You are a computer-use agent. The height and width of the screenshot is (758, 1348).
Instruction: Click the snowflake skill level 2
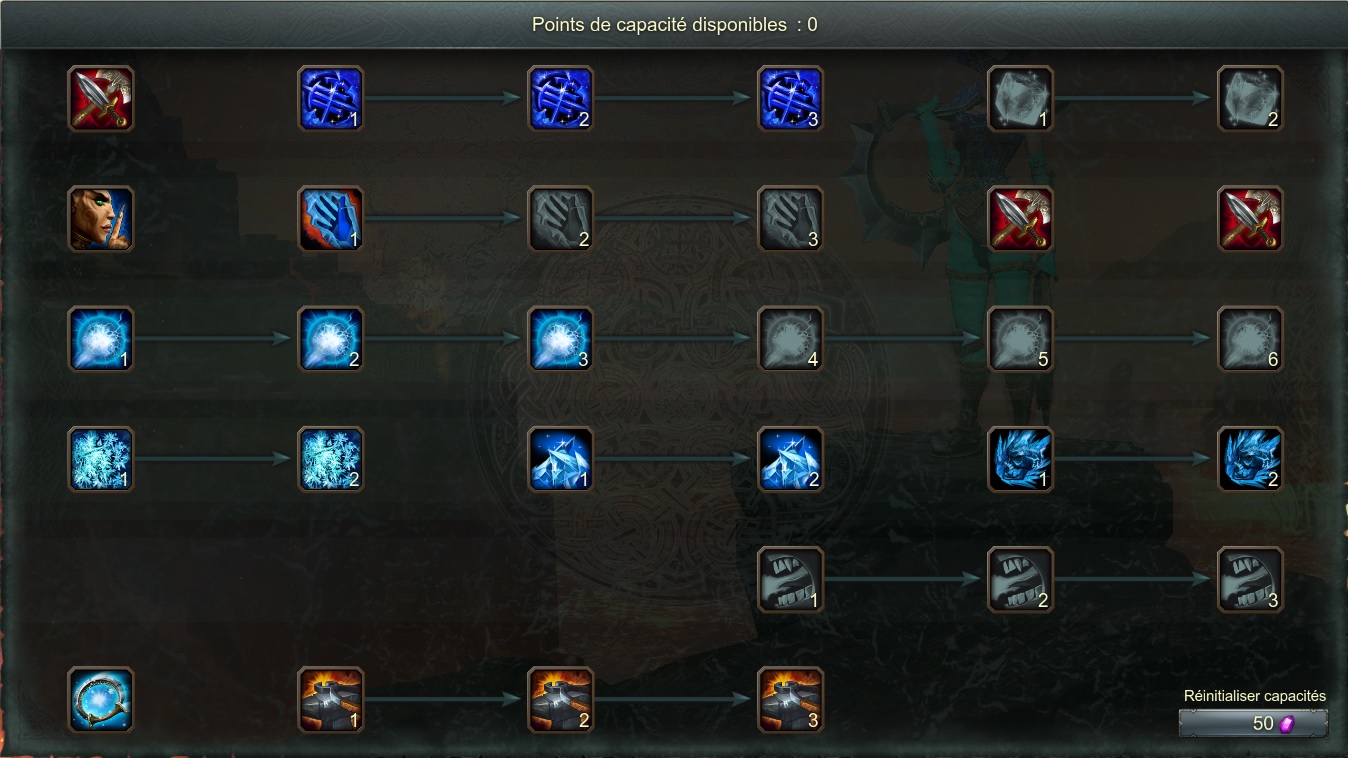coord(331,459)
